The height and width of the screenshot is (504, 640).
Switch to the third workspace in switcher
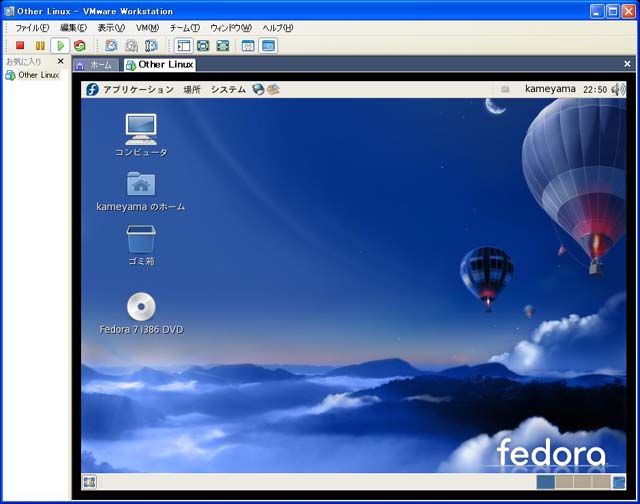tap(583, 482)
